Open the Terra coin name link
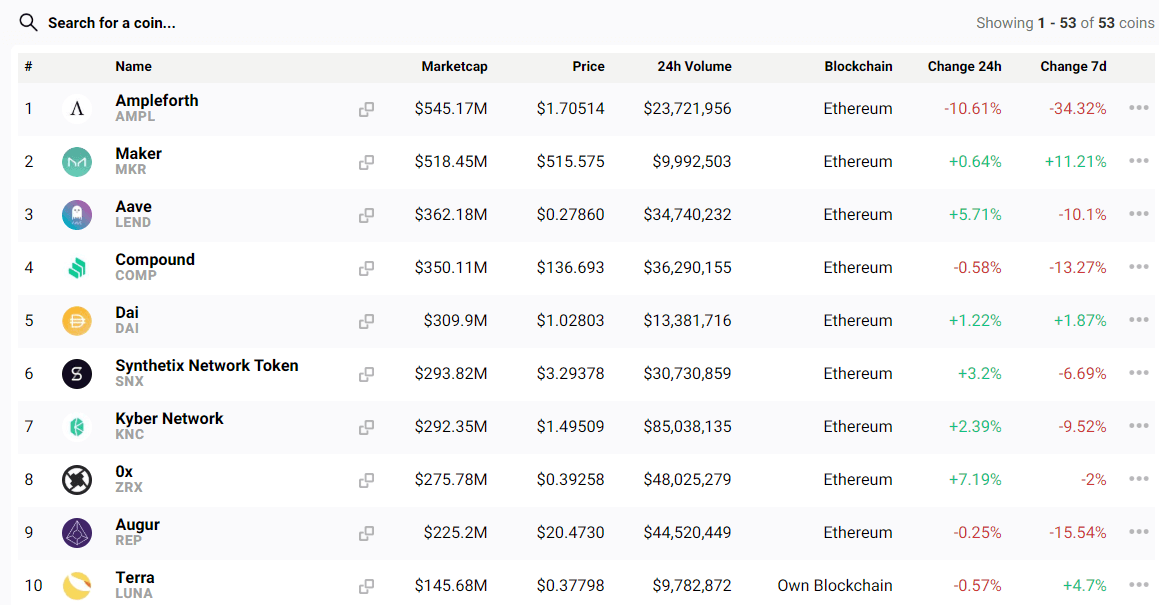Image resolution: width=1159 pixels, height=605 pixels. 135,578
